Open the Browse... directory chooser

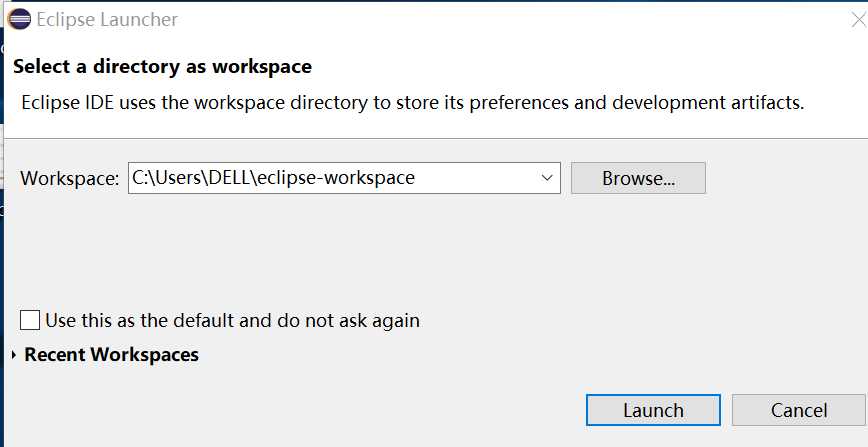coord(638,178)
